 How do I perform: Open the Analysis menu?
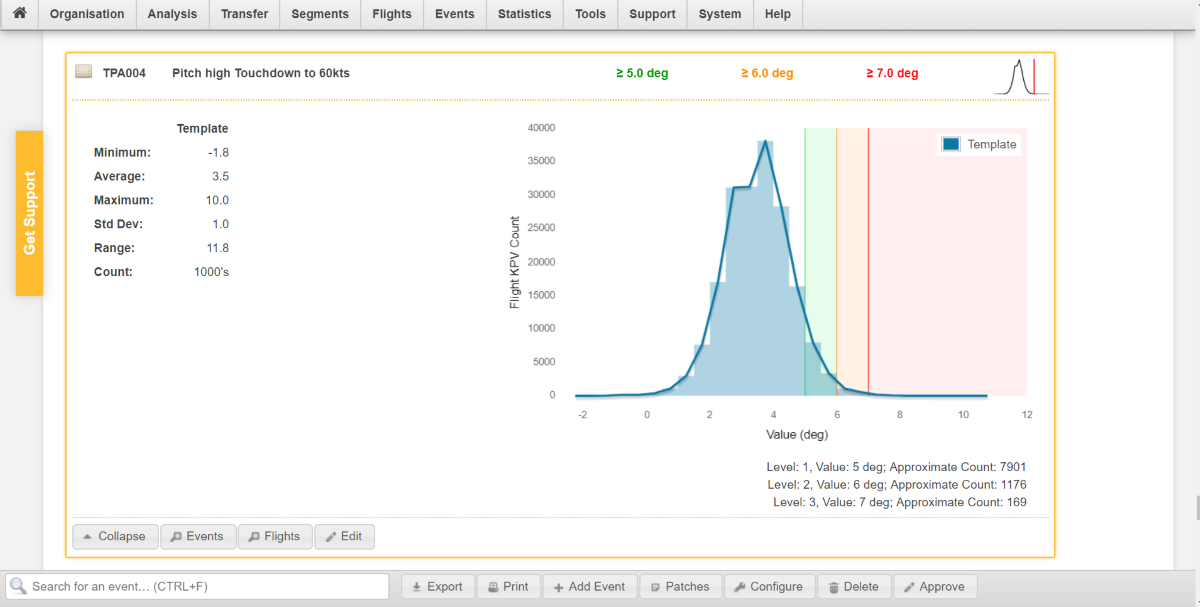point(173,14)
